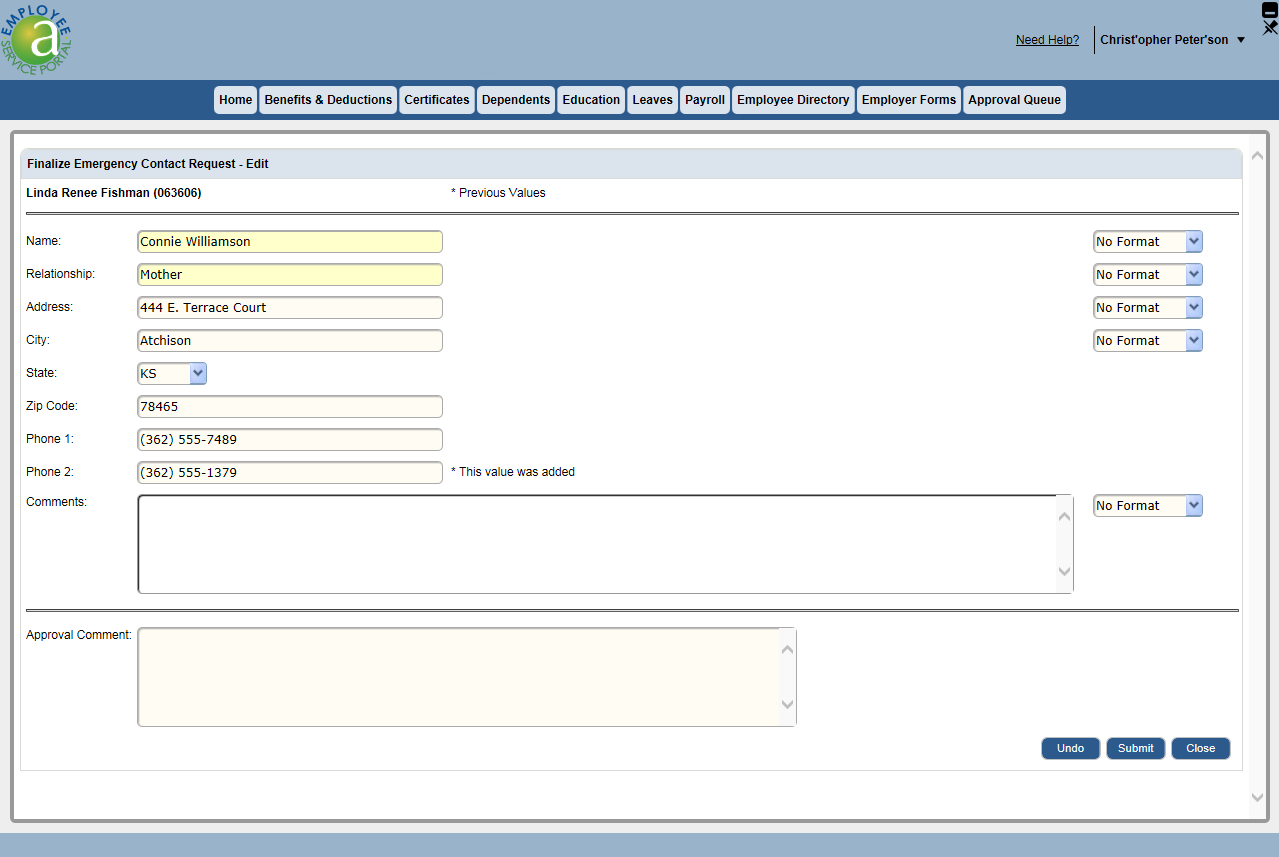Select the Payroll navigation tab
Image resolution: width=1279 pixels, height=857 pixels.
tap(705, 100)
